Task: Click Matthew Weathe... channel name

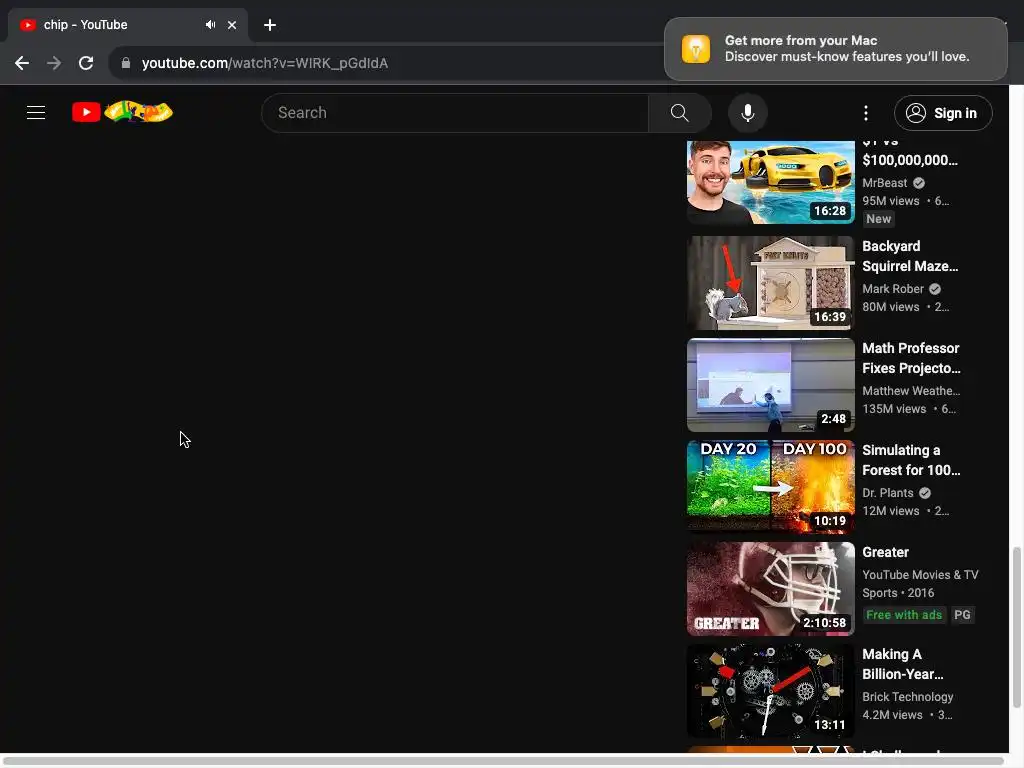Action: point(911,391)
